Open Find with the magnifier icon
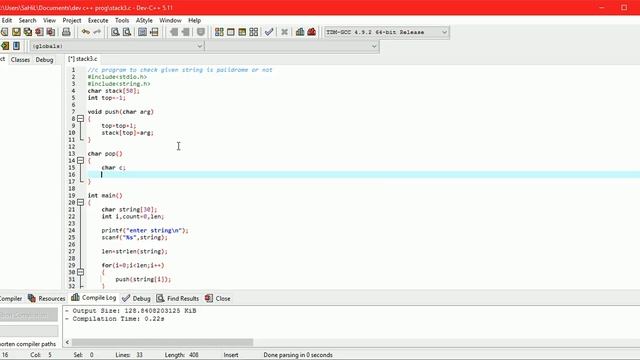Viewport: 640px width, 360px height. coord(116,32)
